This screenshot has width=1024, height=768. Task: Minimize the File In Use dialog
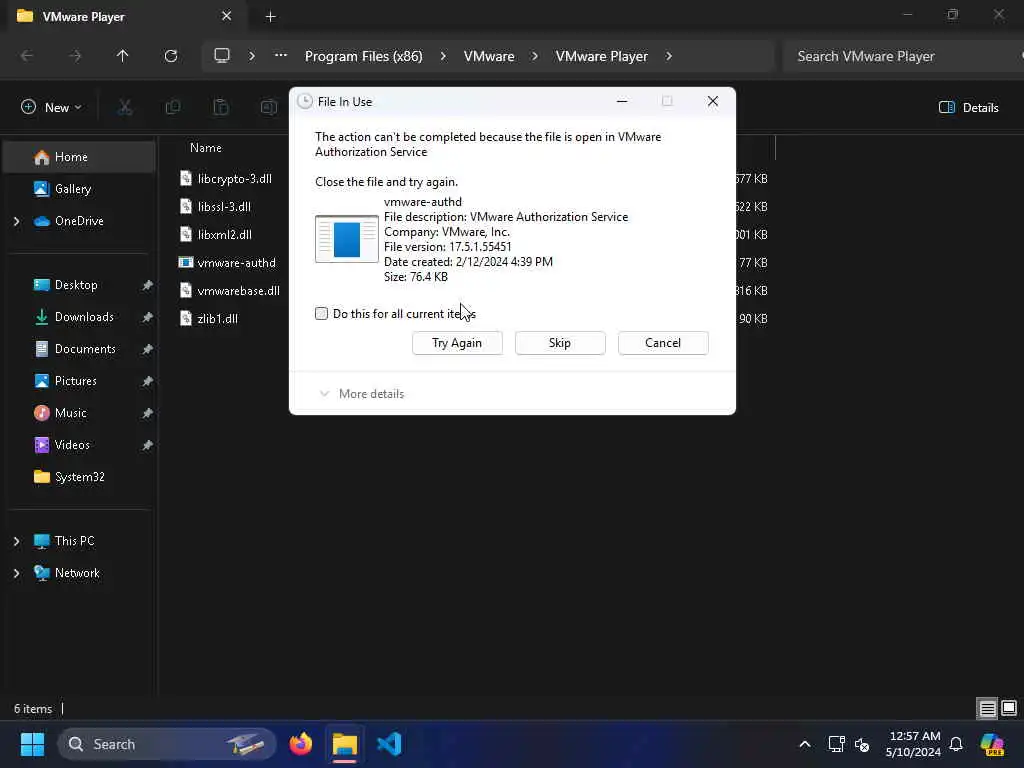622,101
